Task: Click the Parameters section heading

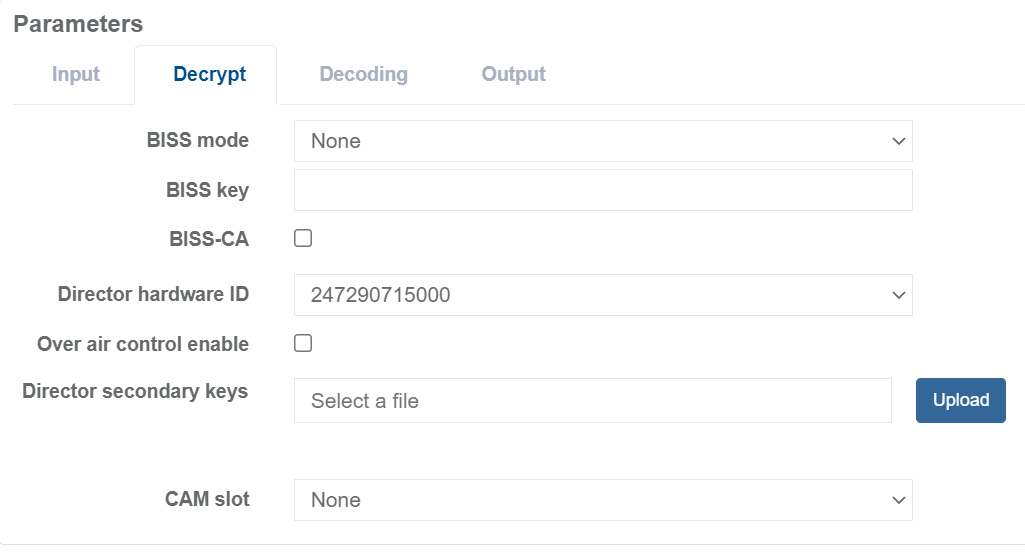Action: [x=78, y=24]
